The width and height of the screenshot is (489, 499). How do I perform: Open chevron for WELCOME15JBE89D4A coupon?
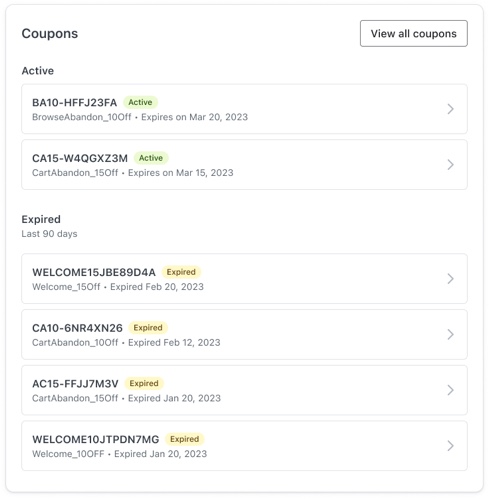tap(450, 279)
